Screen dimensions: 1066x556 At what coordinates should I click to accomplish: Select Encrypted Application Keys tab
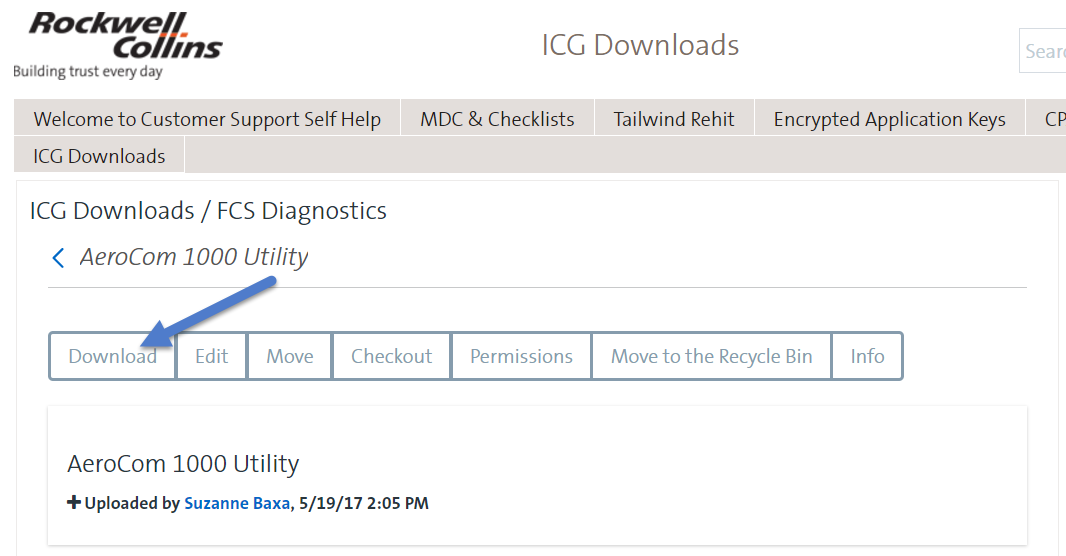(889, 118)
